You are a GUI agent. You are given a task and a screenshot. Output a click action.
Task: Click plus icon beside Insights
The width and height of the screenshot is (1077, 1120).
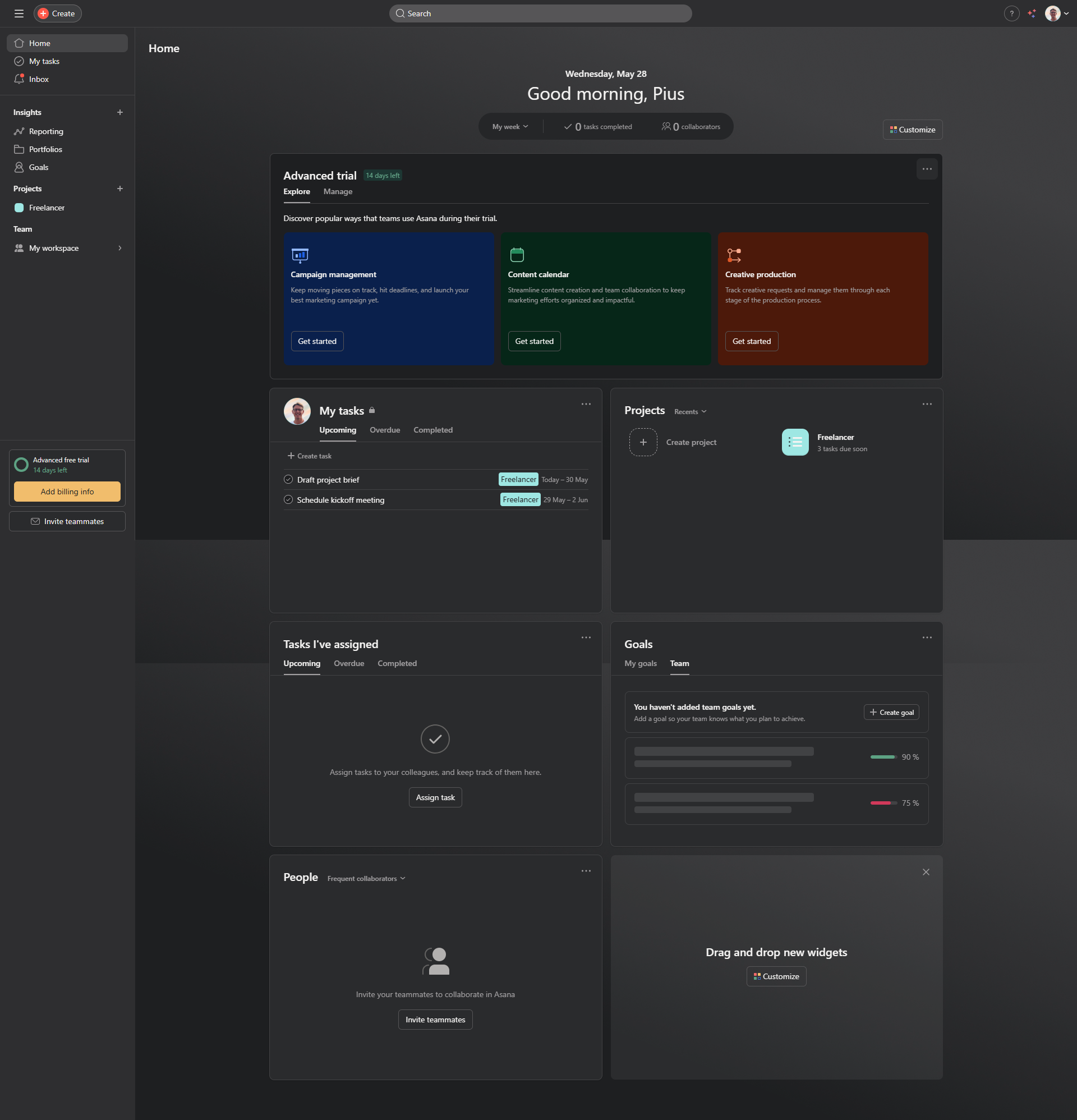click(119, 112)
